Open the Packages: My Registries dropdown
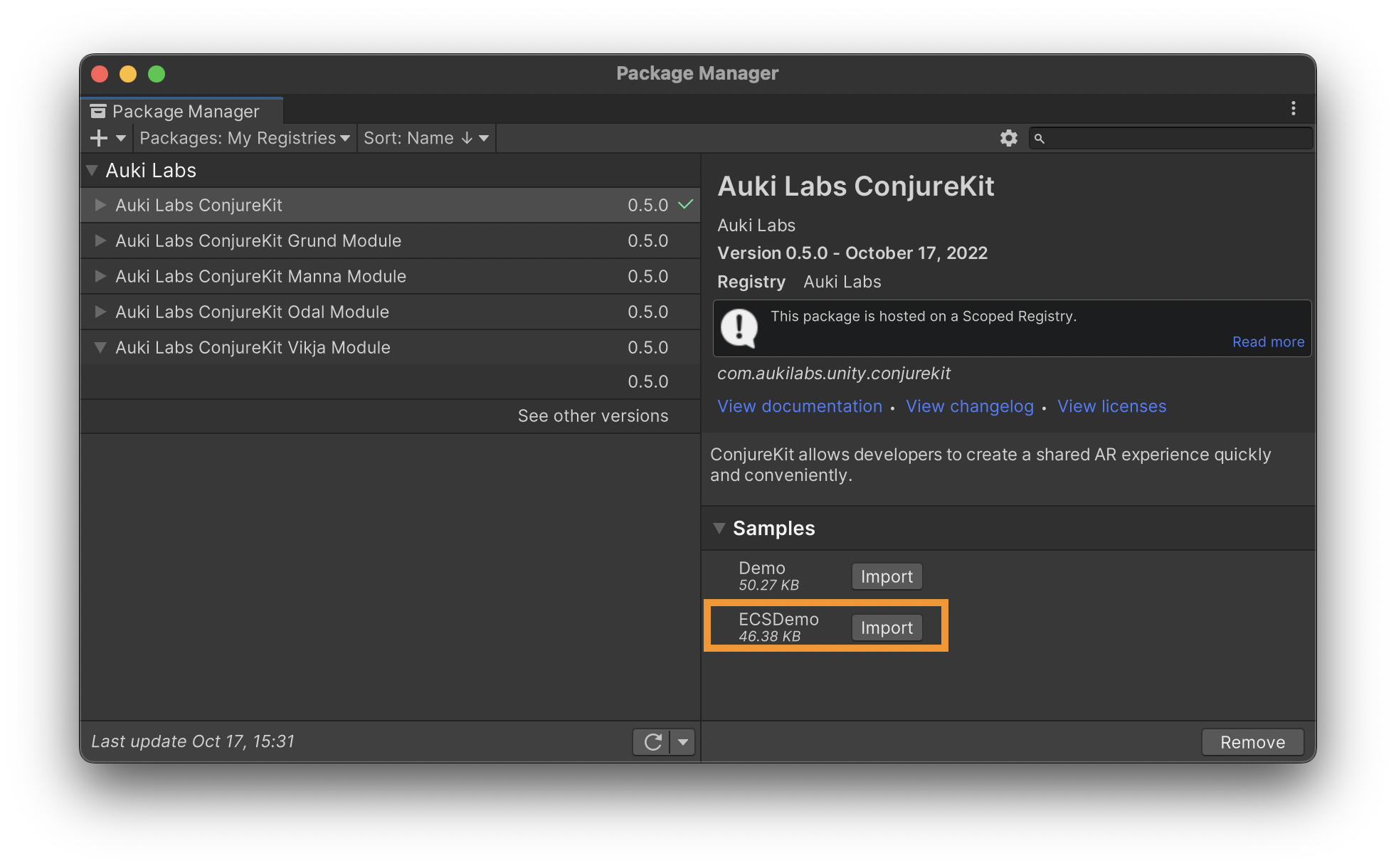This screenshot has width=1396, height=868. point(245,138)
